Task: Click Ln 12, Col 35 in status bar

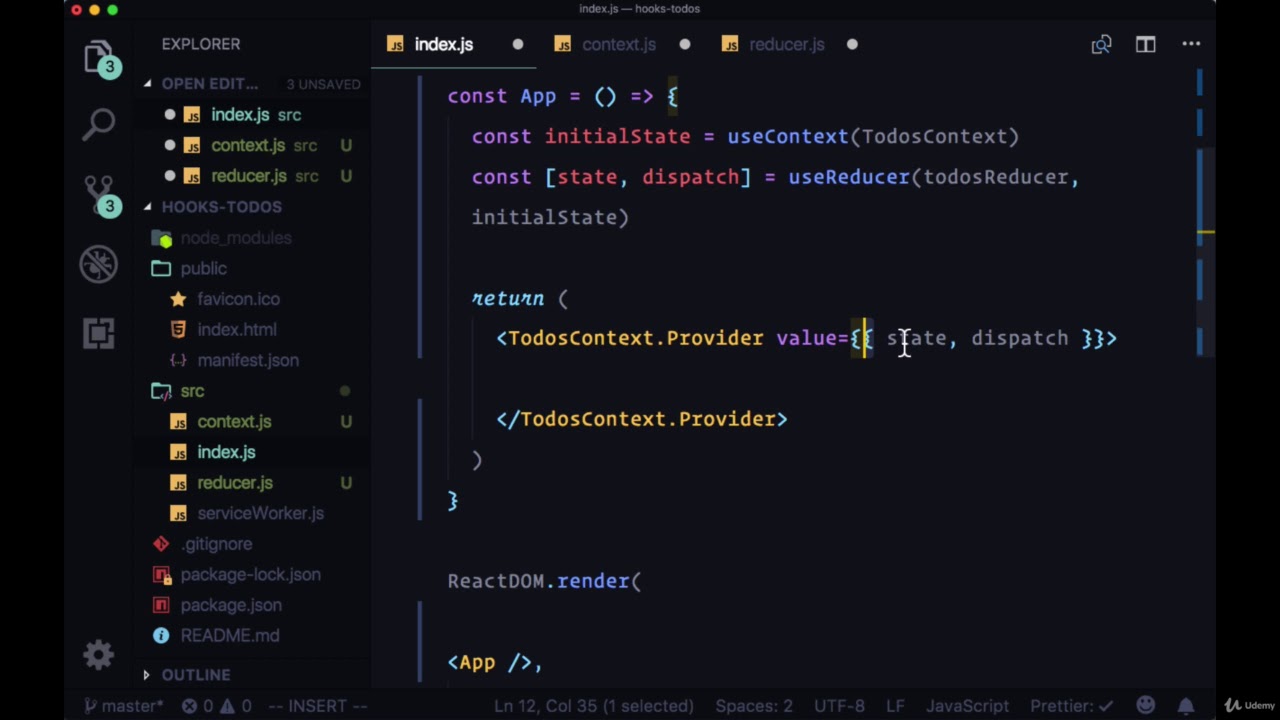Action: pos(593,705)
